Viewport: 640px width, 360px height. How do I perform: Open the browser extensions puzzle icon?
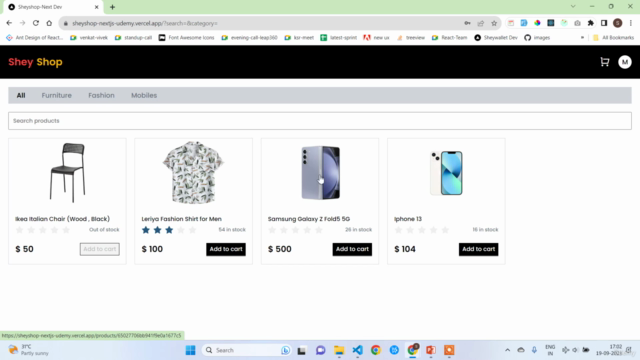(x=591, y=23)
